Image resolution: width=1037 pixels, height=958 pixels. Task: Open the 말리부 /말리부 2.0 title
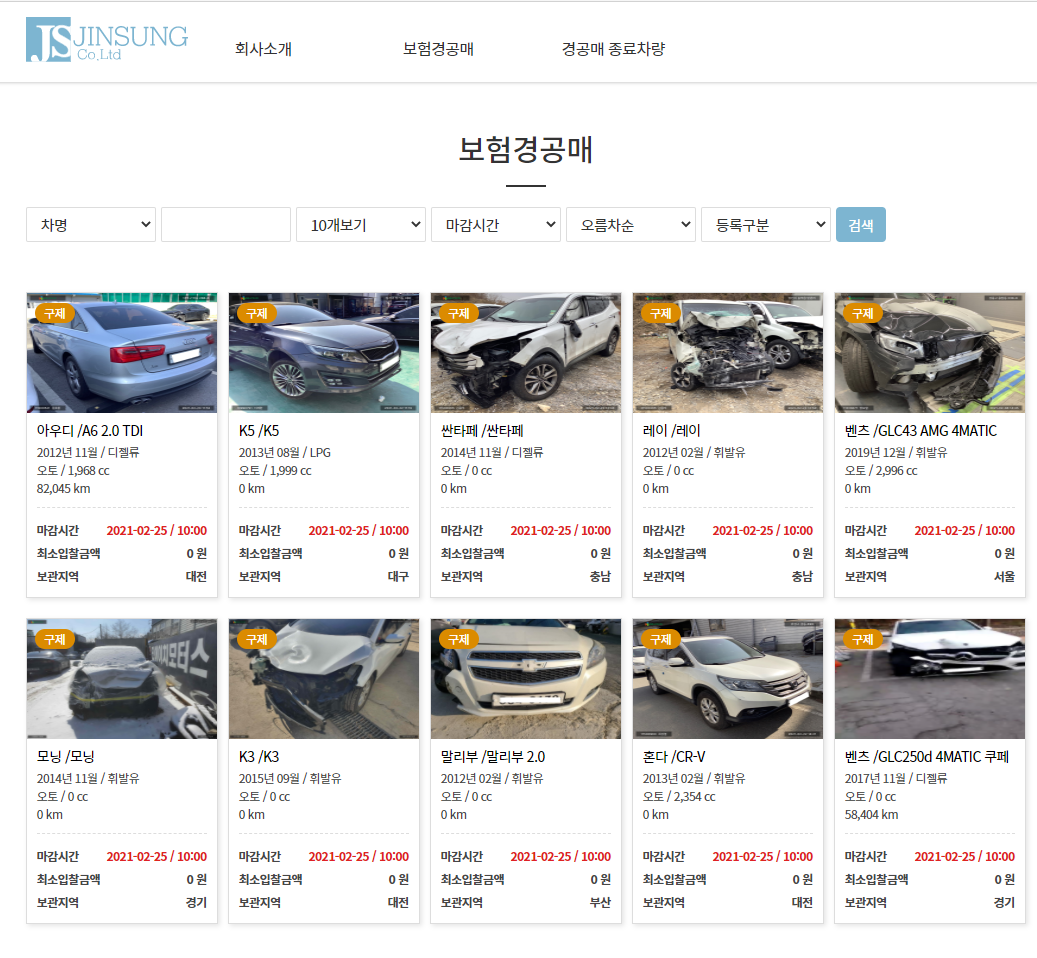(x=493, y=757)
